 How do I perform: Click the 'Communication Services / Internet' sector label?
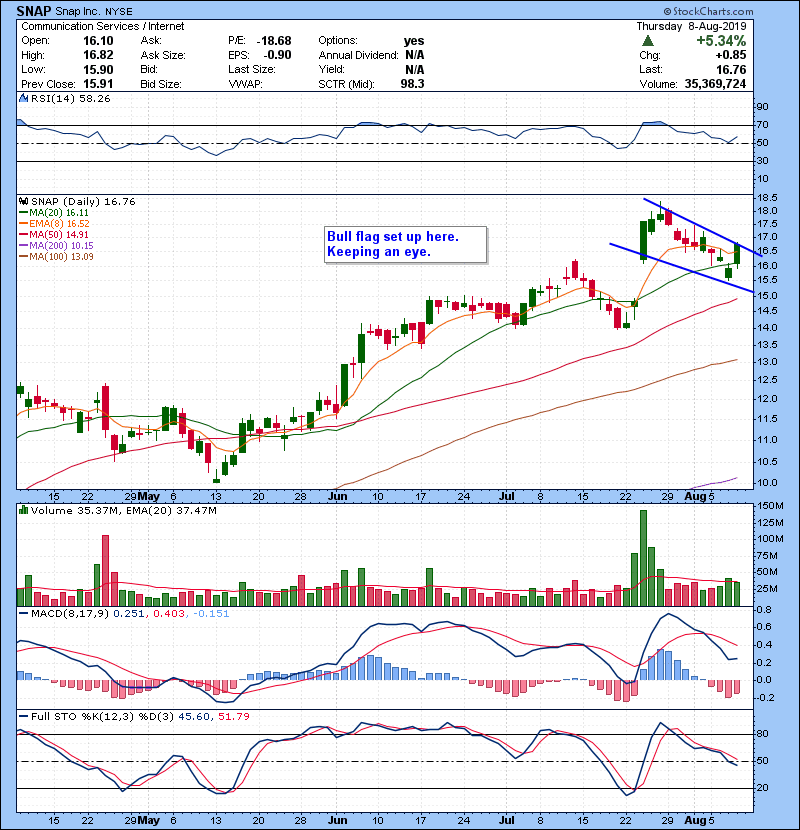click(103, 26)
